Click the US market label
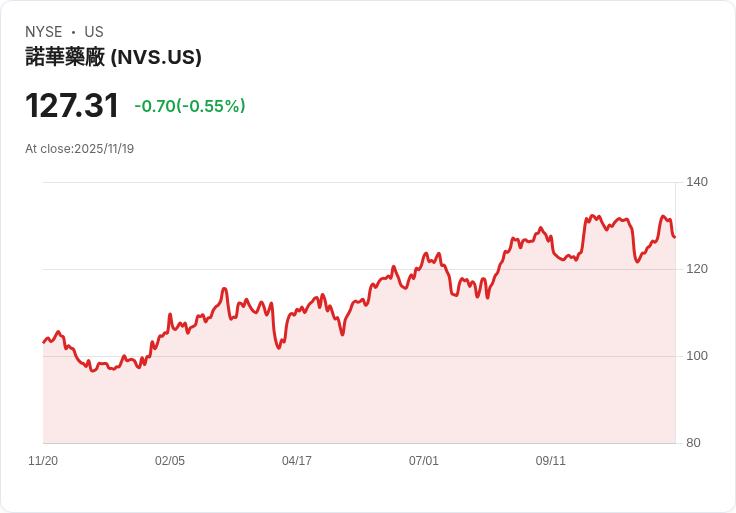 pos(94,32)
